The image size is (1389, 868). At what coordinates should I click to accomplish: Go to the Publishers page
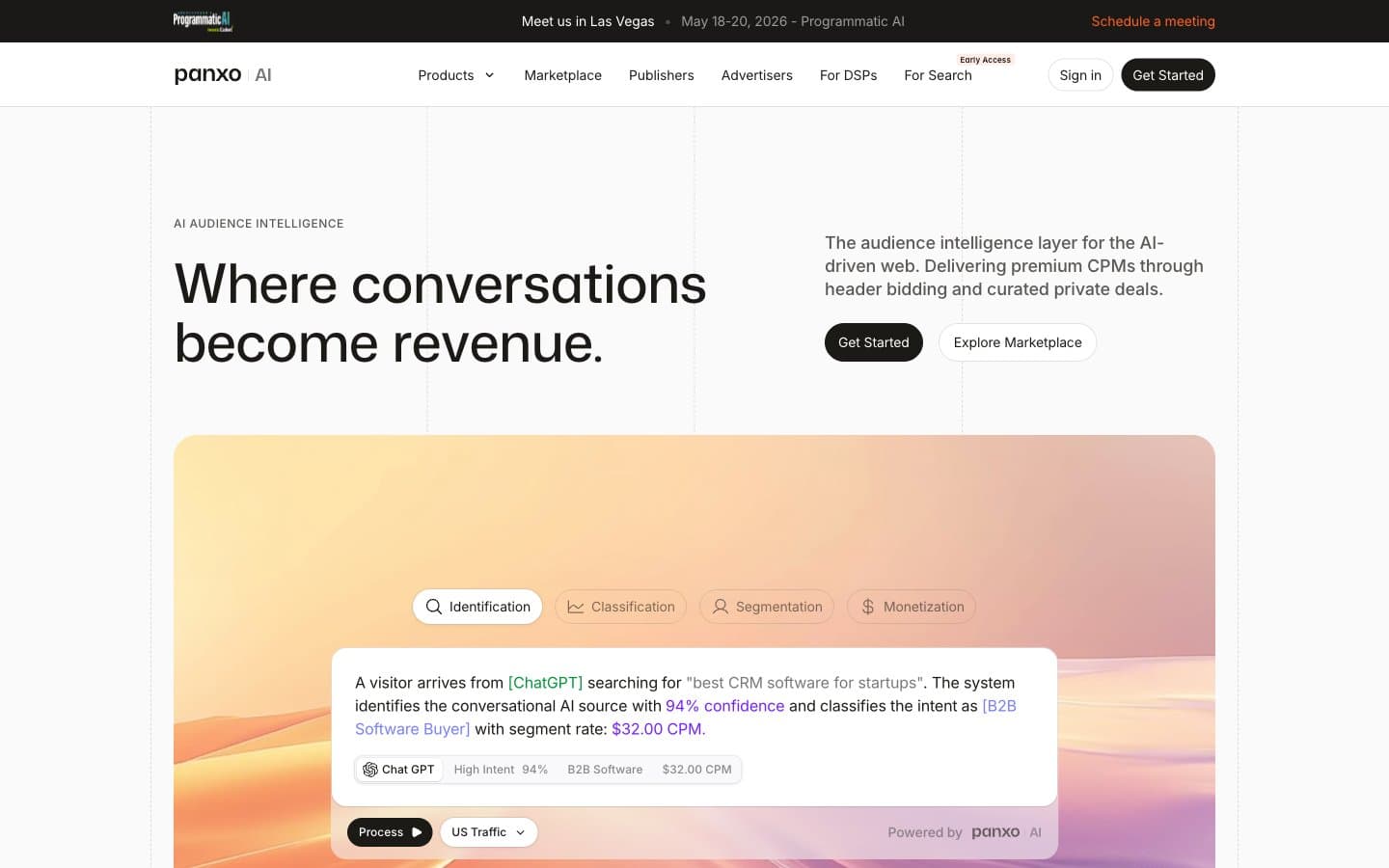click(x=662, y=75)
